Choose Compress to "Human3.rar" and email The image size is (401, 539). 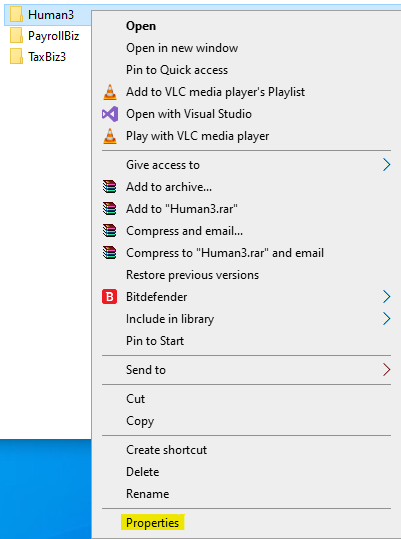pyautogui.click(x=225, y=253)
